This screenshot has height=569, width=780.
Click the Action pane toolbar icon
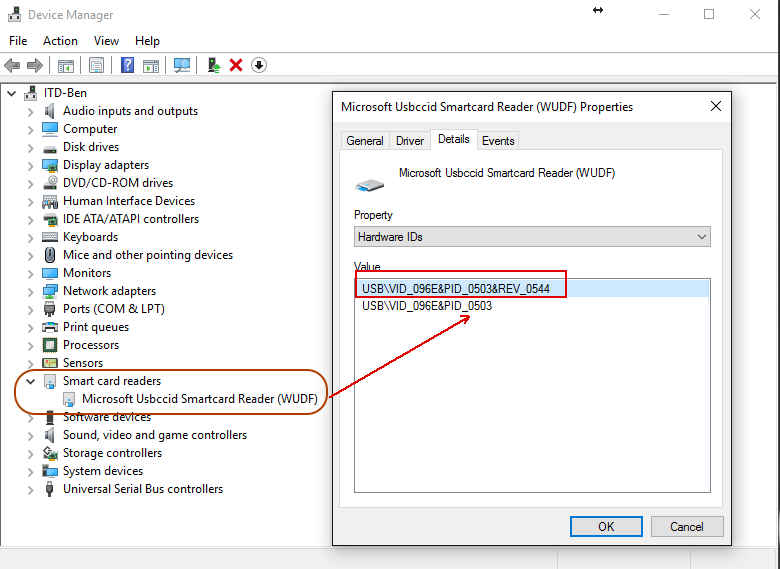pyautogui.click(x=151, y=65)
